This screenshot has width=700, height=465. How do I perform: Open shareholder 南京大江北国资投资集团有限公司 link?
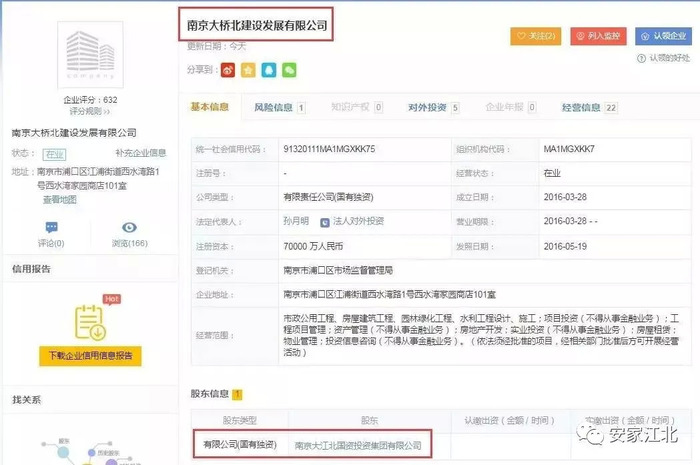coord(358,445)
